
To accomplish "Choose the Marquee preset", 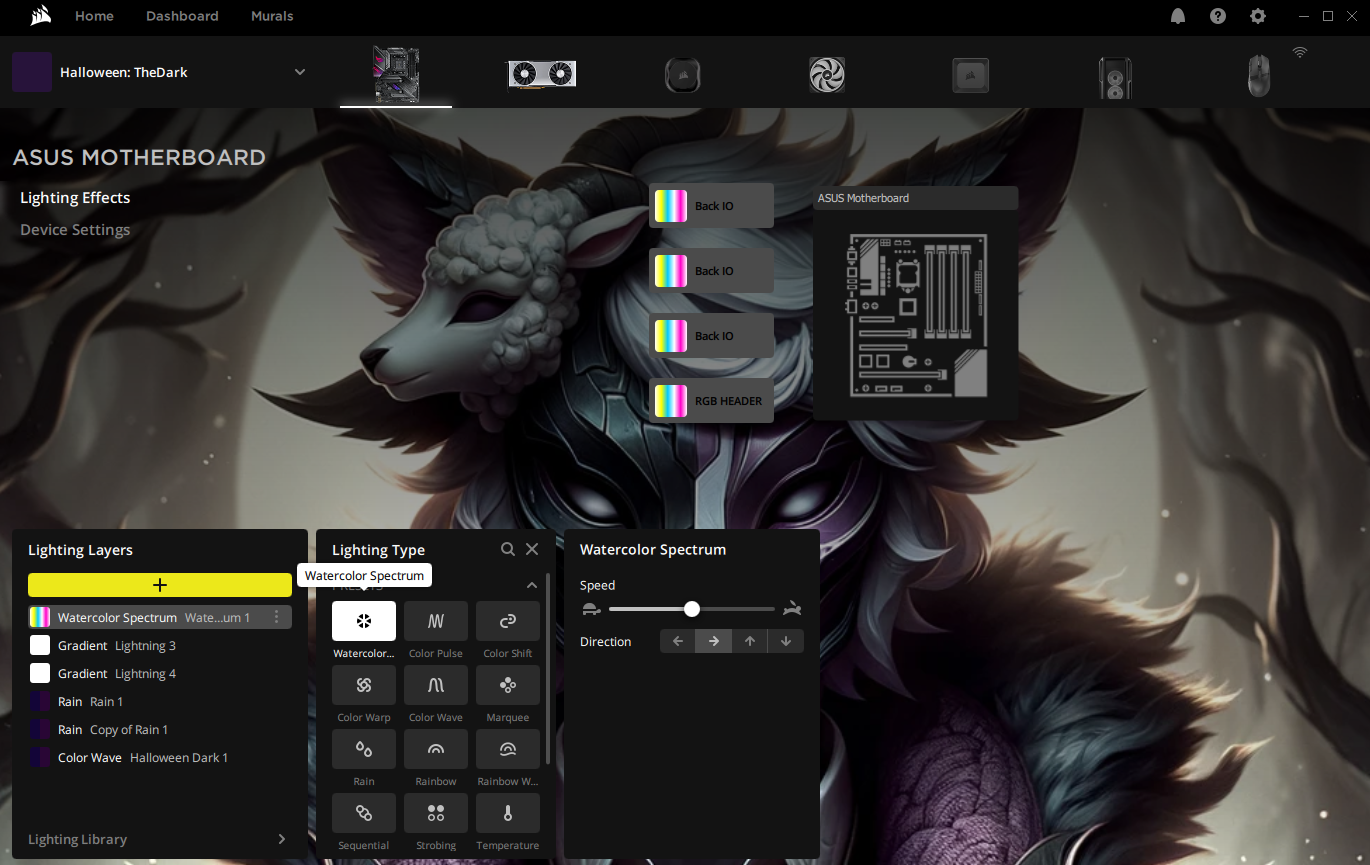I will tap(508, 685).
